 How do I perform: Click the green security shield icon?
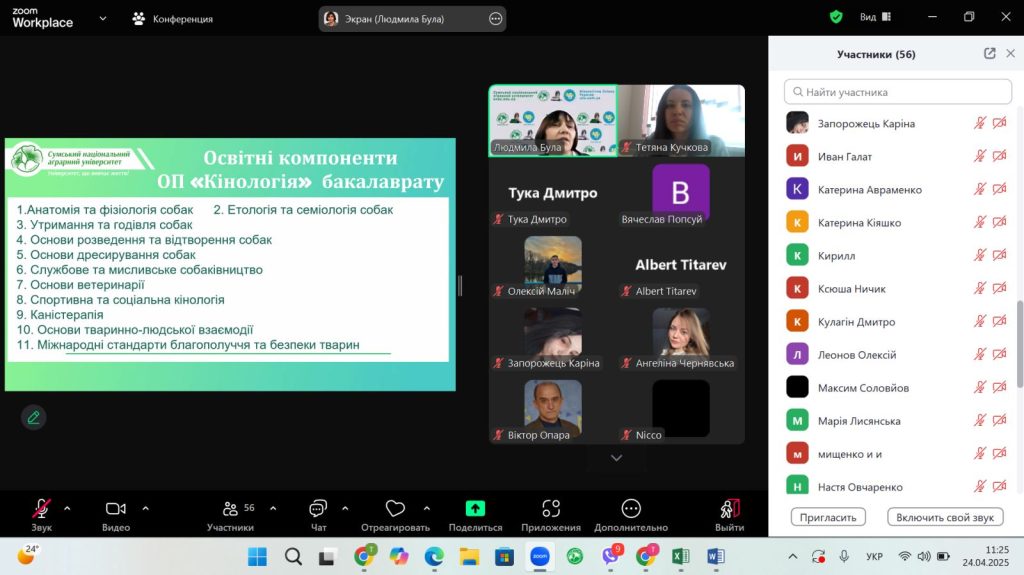(x=836, y=17)
